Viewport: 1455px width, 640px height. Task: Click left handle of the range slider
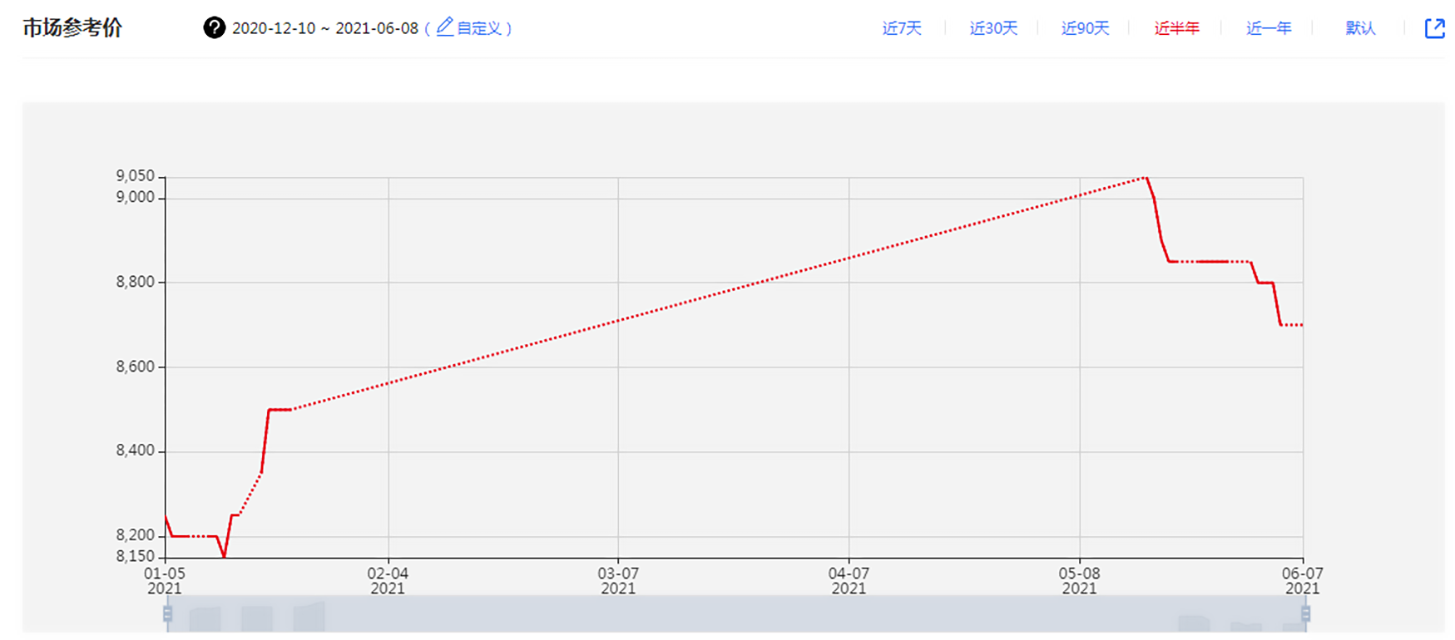point(168,613)
